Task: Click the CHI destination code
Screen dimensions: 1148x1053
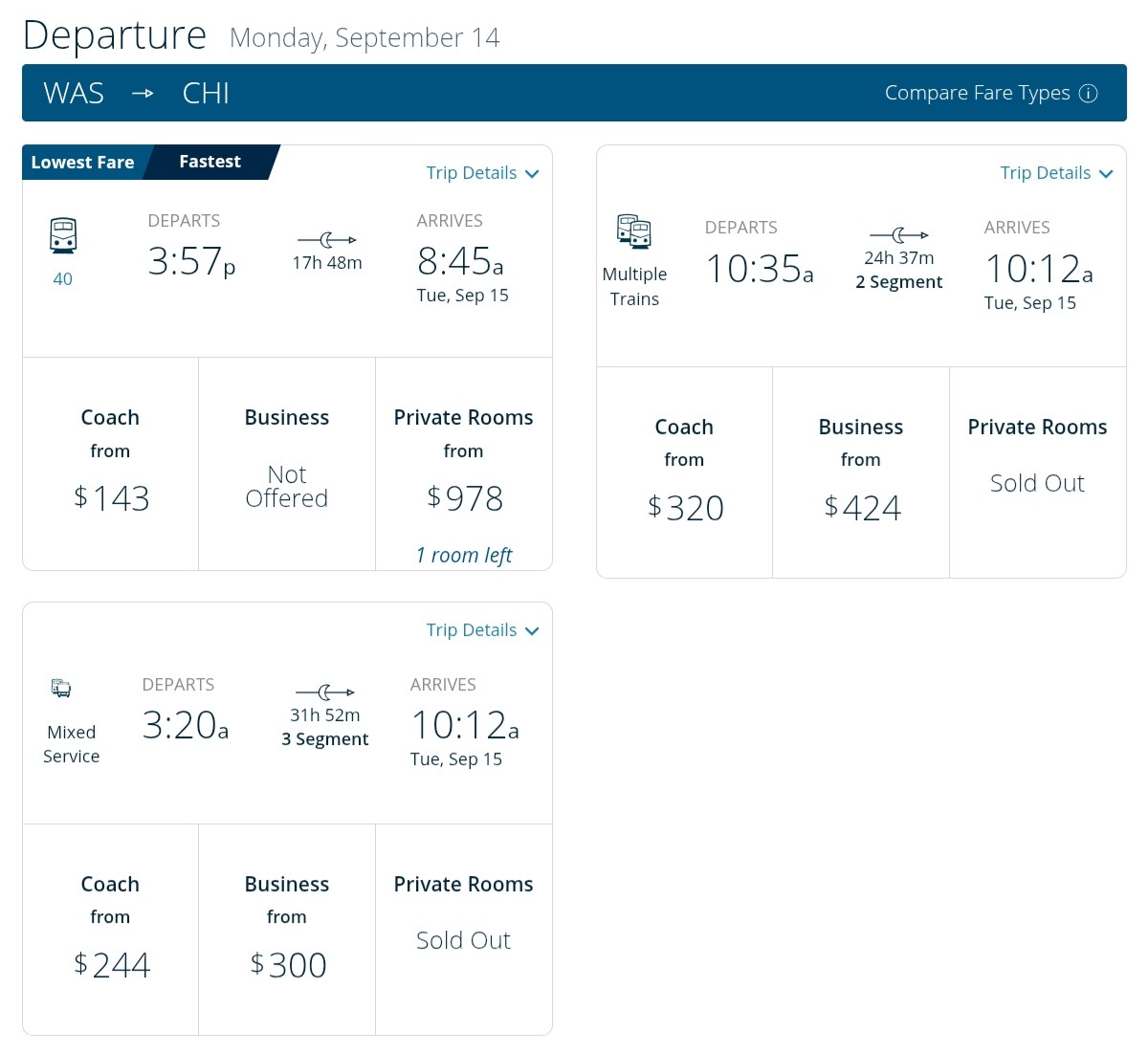Action: pos(206,93)
